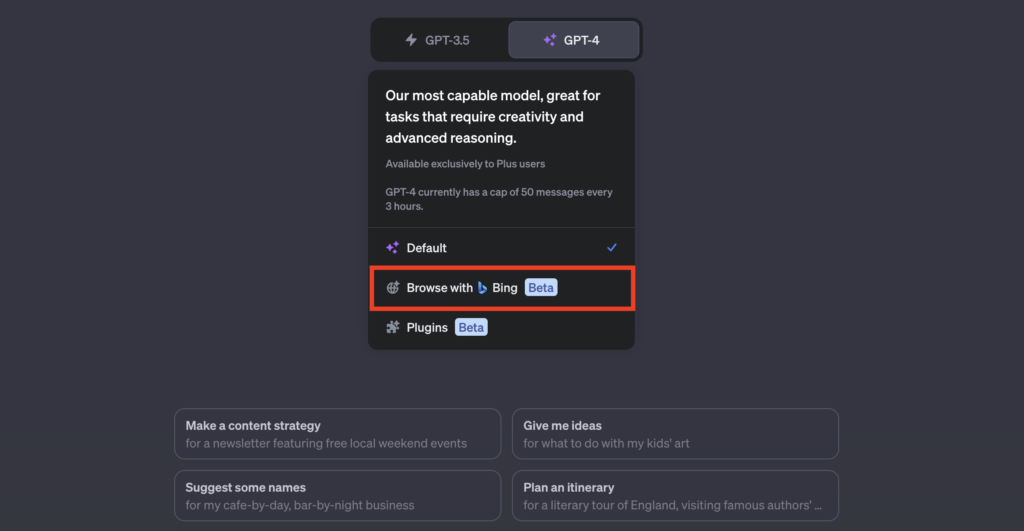
Task: Click the GPT-4 50 messages cap notice
Action: click(499, 199)
